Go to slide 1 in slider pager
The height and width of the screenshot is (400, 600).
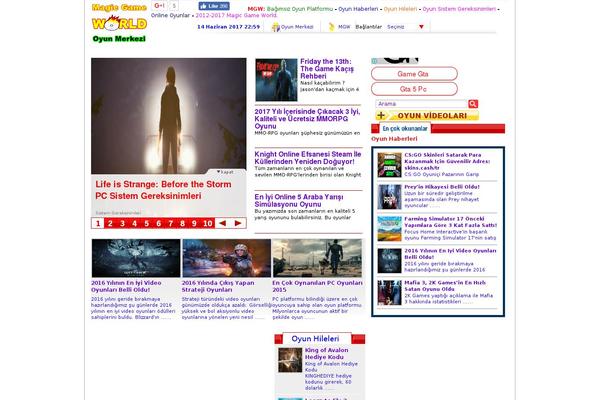tap(98, 223)
